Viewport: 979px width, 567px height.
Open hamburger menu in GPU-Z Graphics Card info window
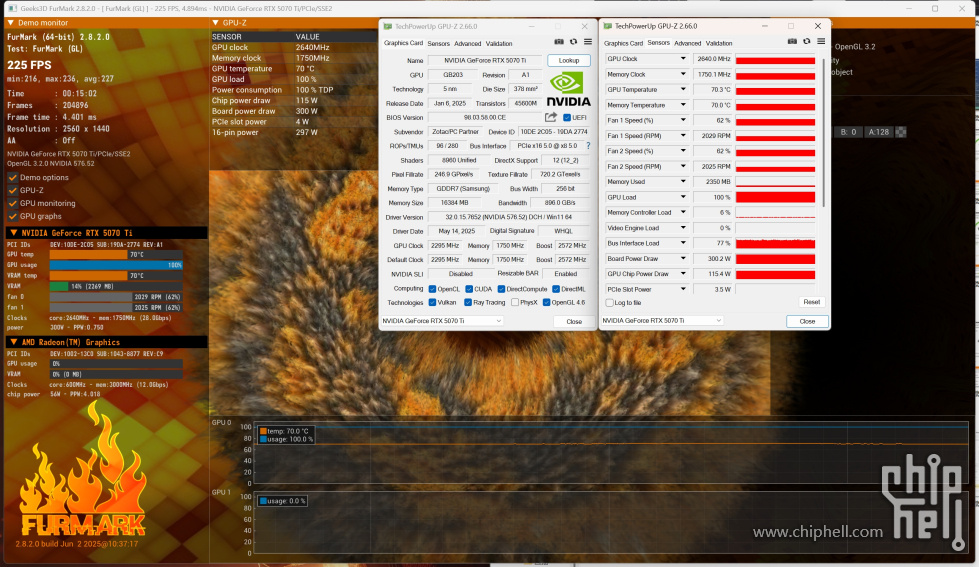tap(588, 42)
